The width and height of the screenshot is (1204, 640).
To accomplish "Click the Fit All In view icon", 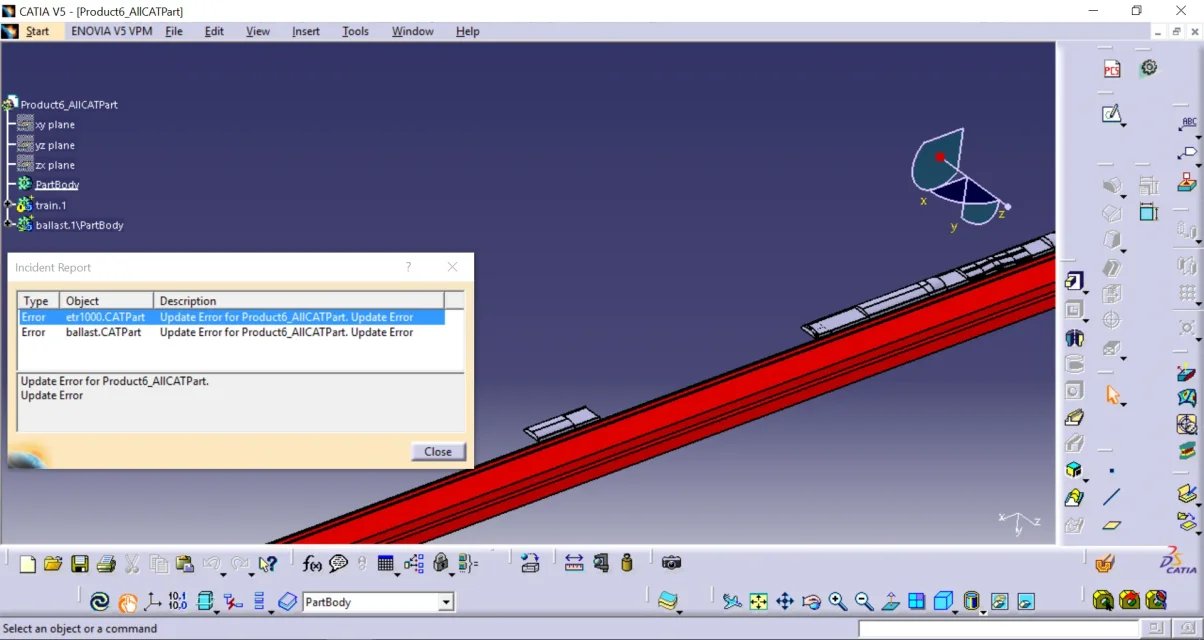I will (x=759, y=602).
